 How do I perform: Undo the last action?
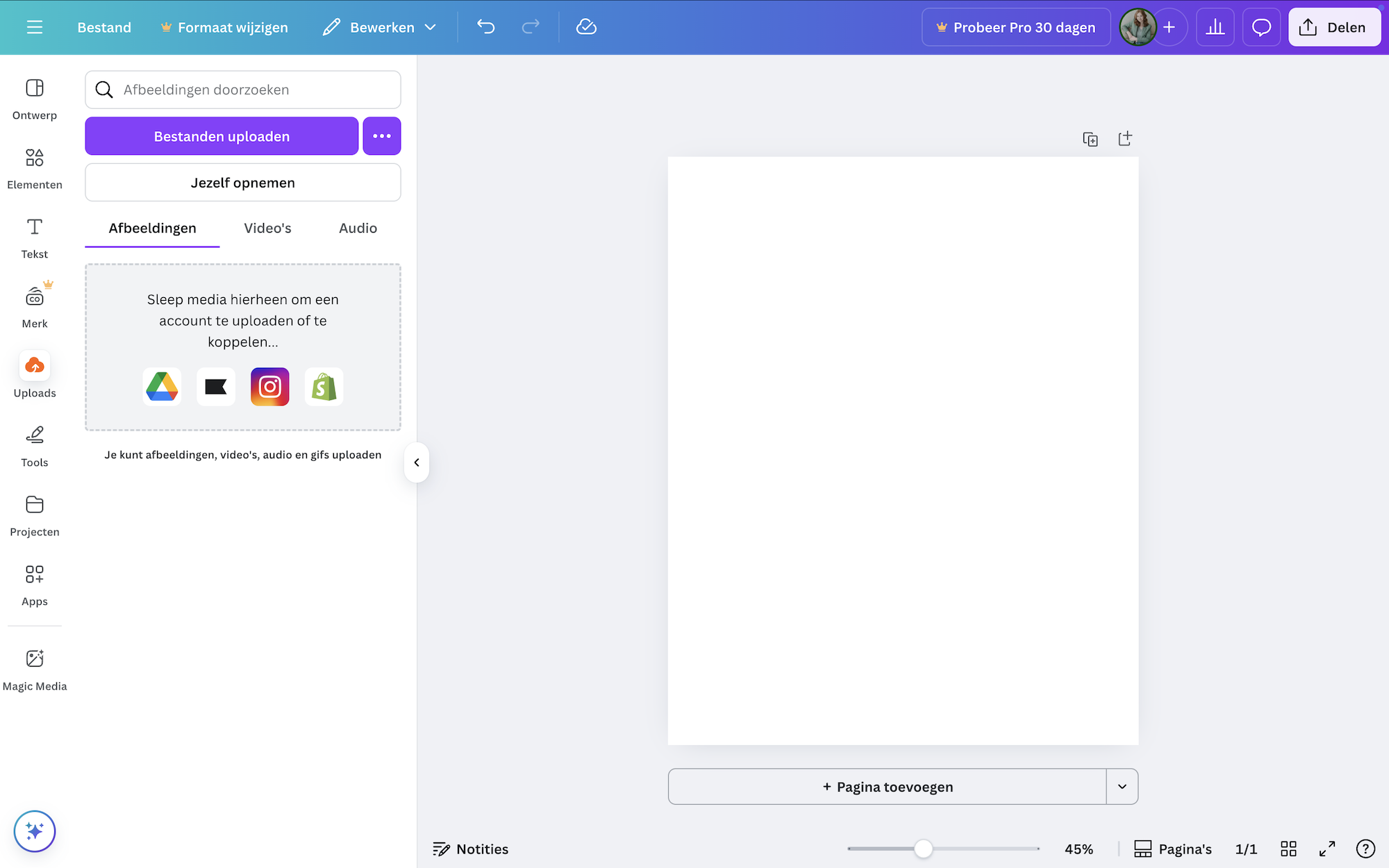pyautogui.click(x=485, y=27)
